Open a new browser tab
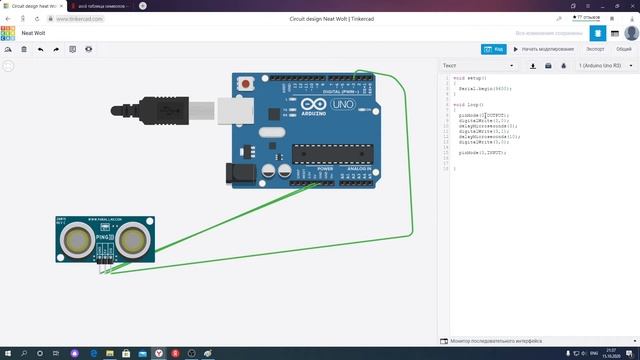The height and width of the screenshot is (360, 640). pos(142,6)
